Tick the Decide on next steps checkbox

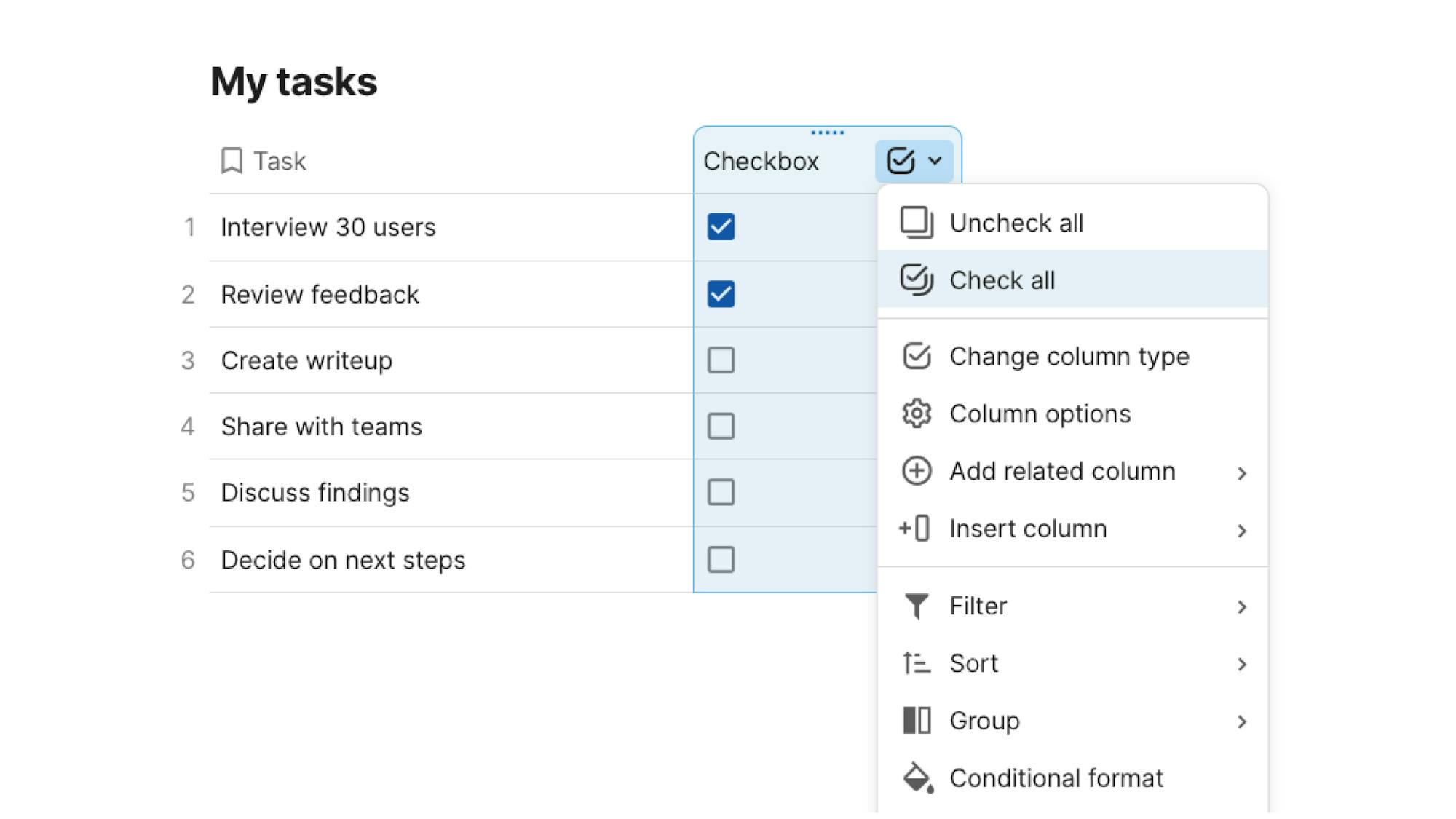721,560
